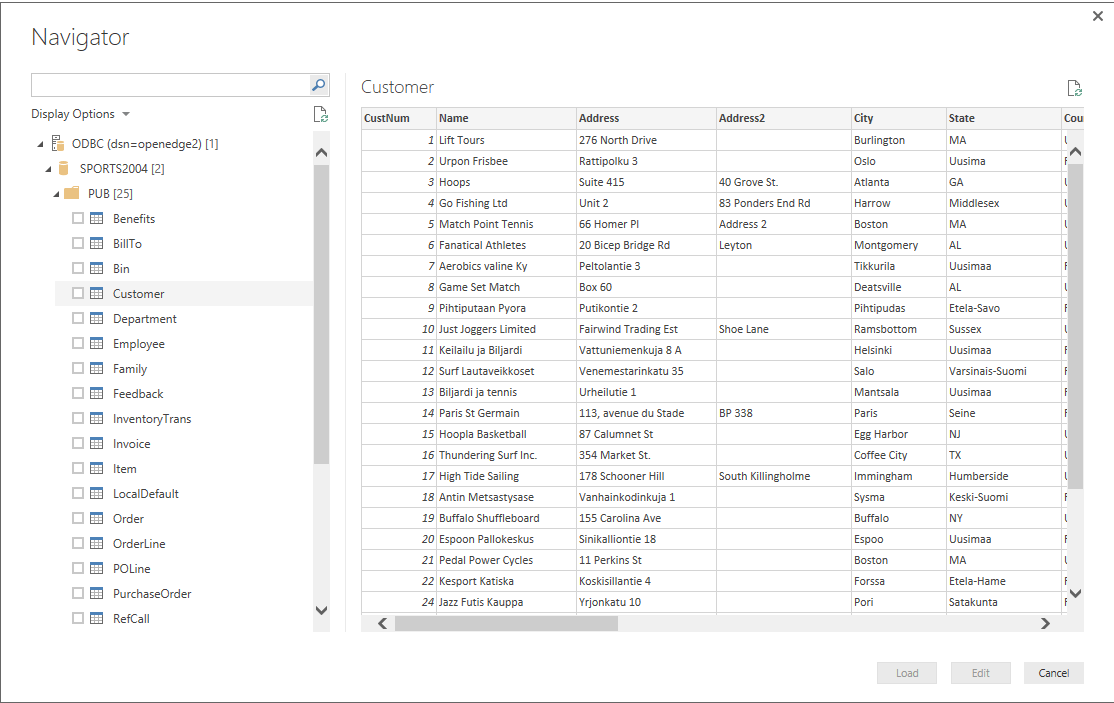The image size is (1114, 703).
Task: Click the preview refresh icon above the table
Action: coord(1075,88)
